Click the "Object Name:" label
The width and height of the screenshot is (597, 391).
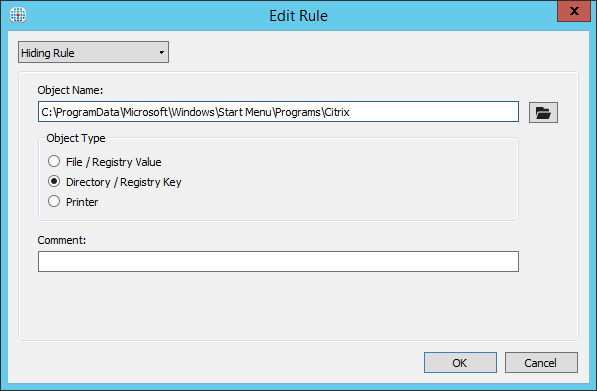(70, 90)
